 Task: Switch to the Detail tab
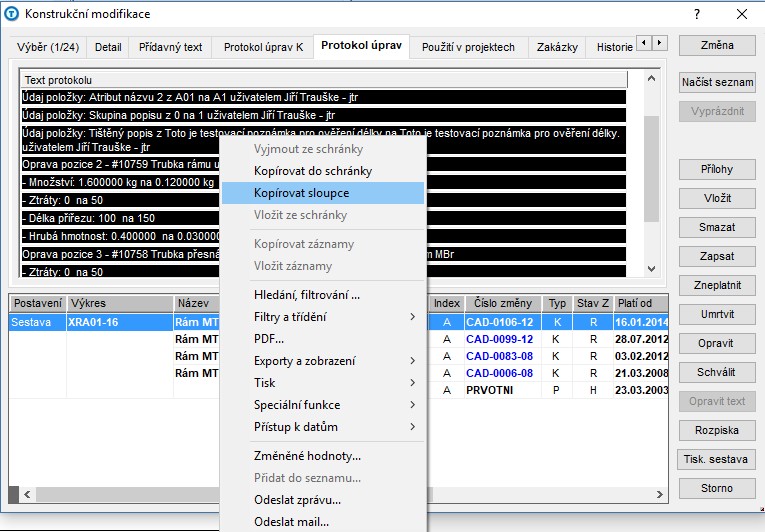108,47
